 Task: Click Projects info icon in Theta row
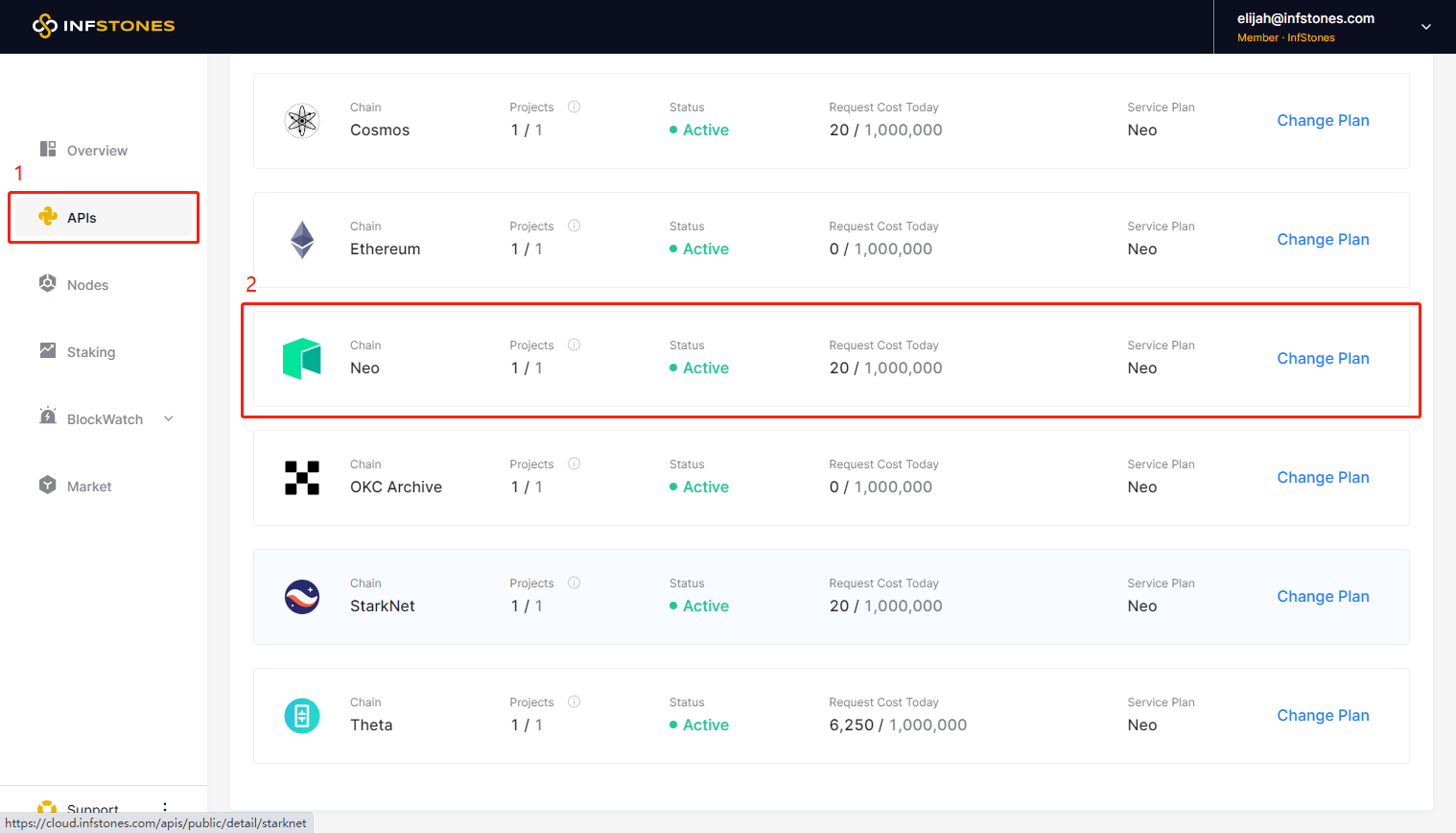tap(575, 702)
